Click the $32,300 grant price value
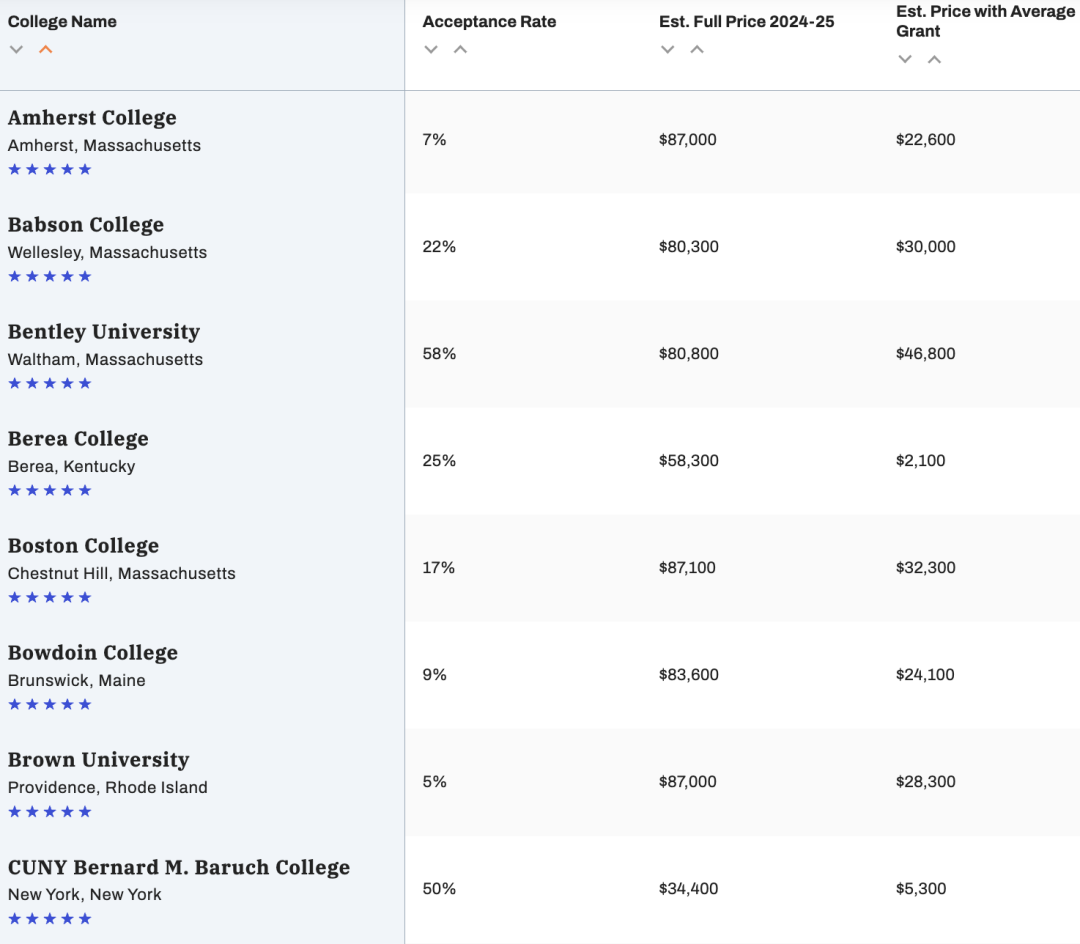 pyautogui.click(x=926, y=567)
